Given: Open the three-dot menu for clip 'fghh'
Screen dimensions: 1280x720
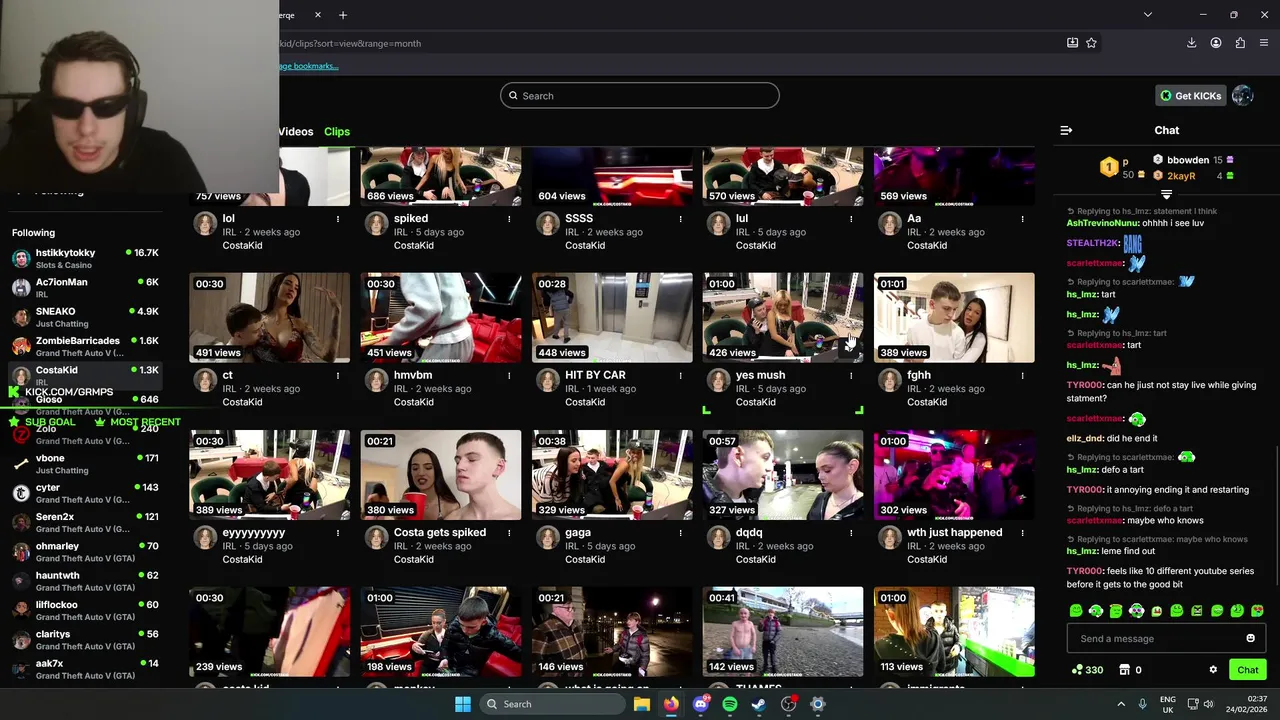Looking at the screenshot, I should coord(1022,375).
